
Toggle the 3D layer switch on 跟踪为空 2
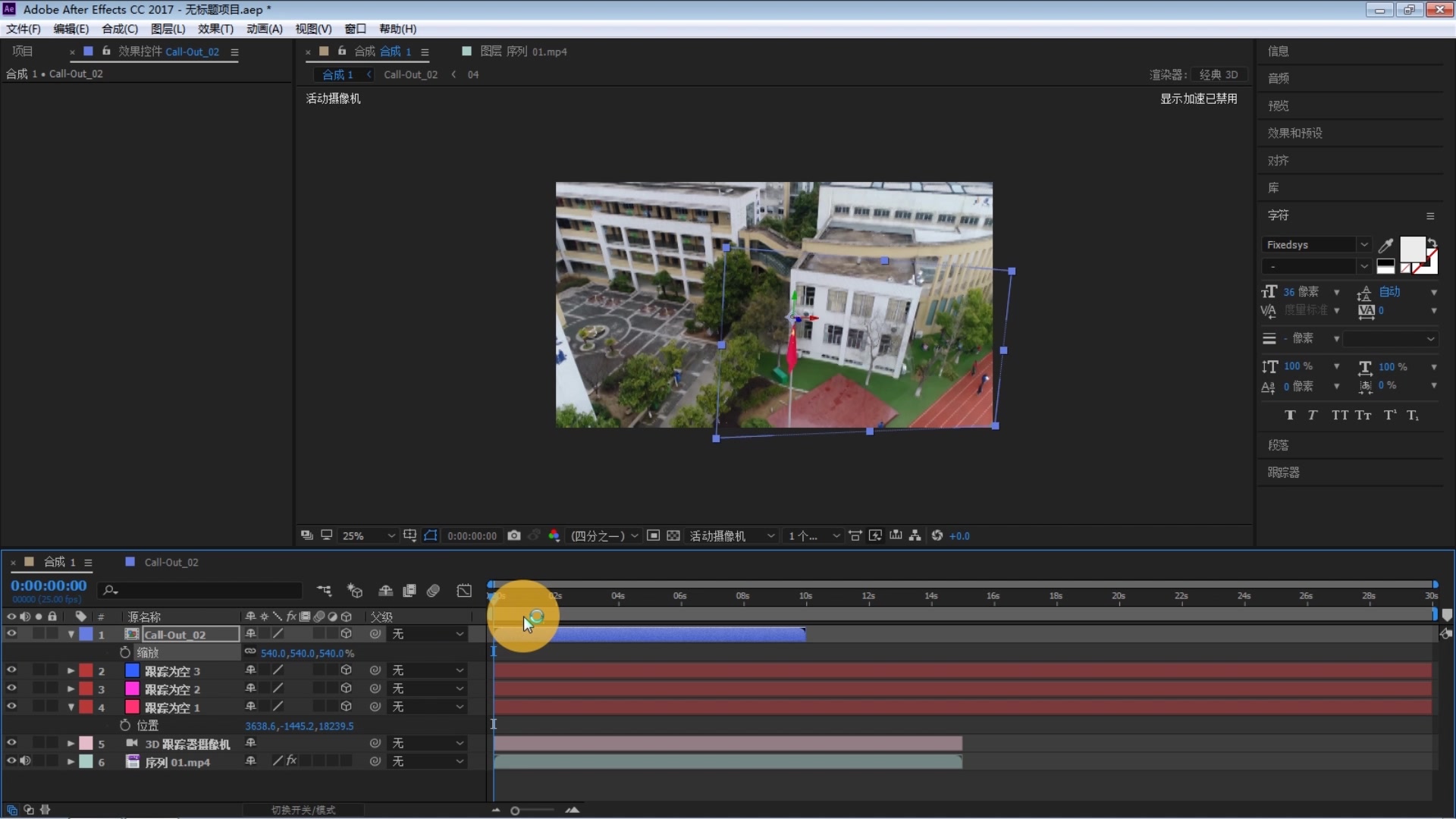[346, 689]
